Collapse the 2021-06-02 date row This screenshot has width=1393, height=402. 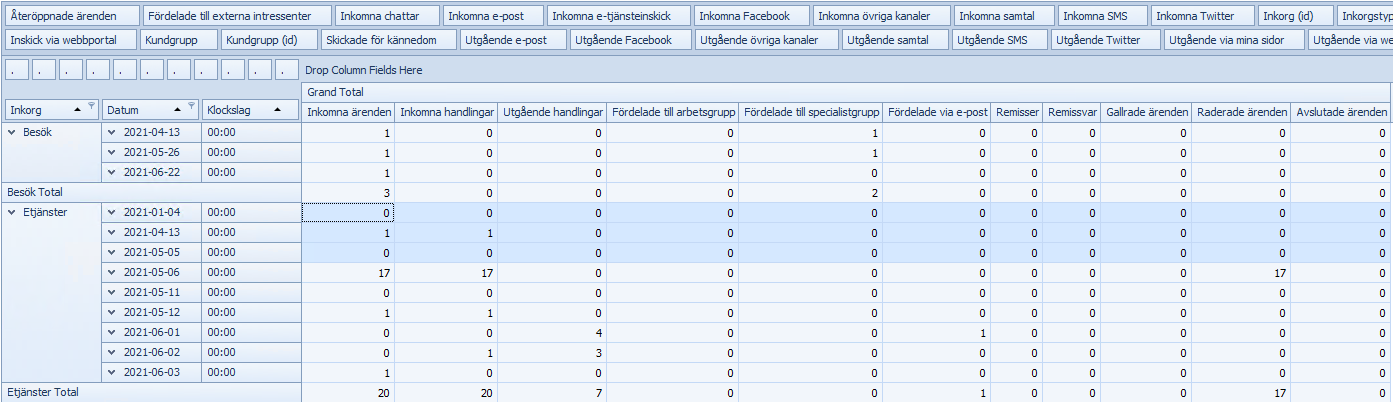click(x=113, y=352)
